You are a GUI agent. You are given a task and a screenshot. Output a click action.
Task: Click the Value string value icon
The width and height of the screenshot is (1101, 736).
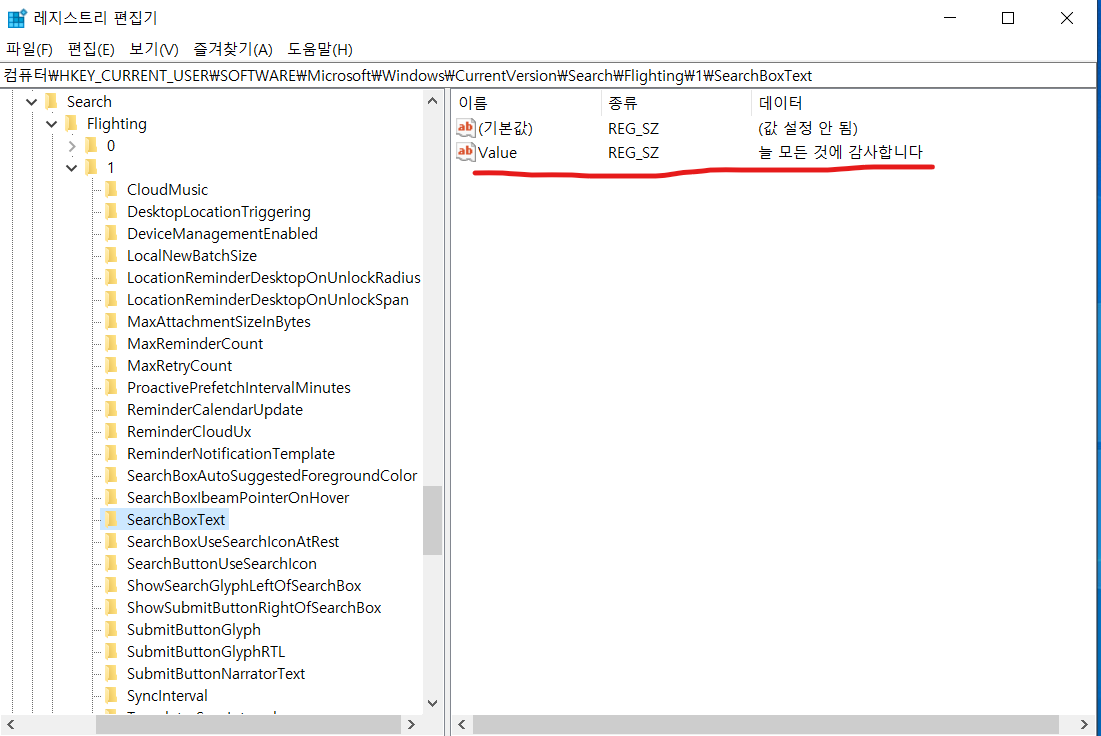pos(466,152)
